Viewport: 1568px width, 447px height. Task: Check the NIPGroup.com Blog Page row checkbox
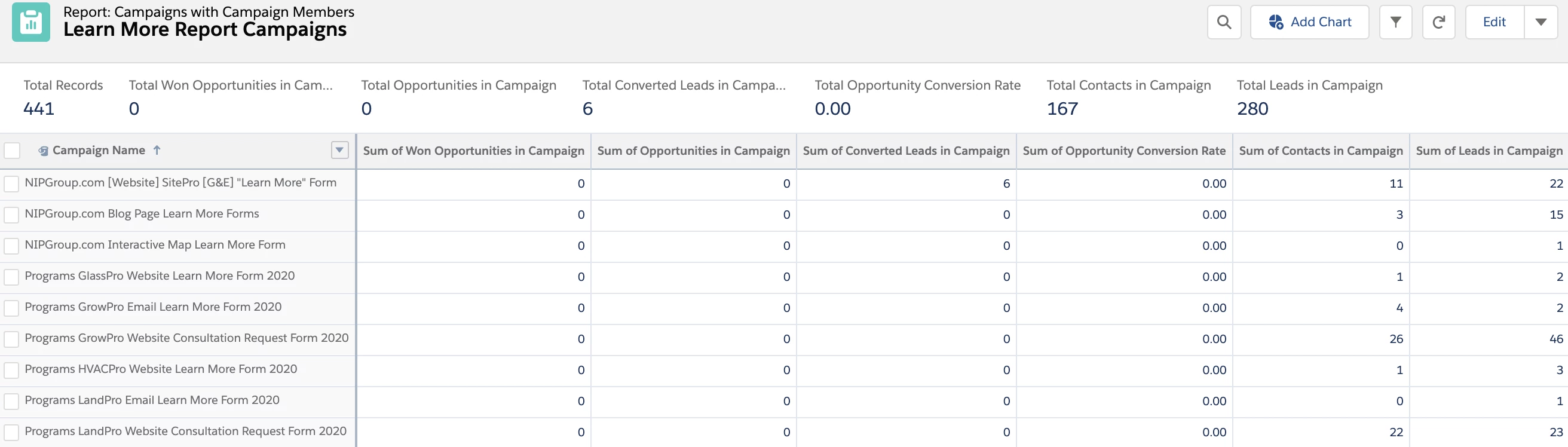[11, 215]
